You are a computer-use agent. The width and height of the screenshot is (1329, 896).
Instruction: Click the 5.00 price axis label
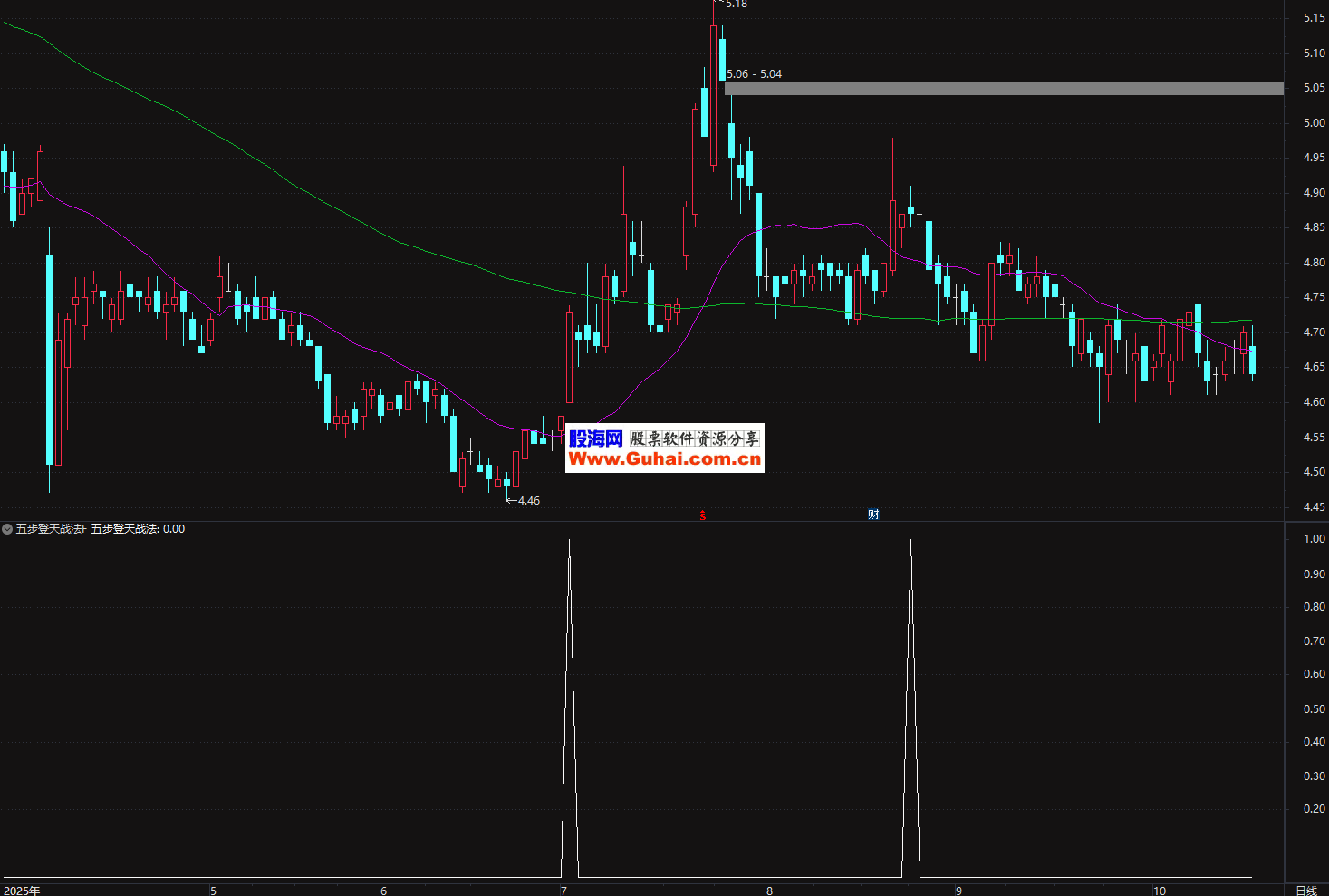coord(1314,123)
